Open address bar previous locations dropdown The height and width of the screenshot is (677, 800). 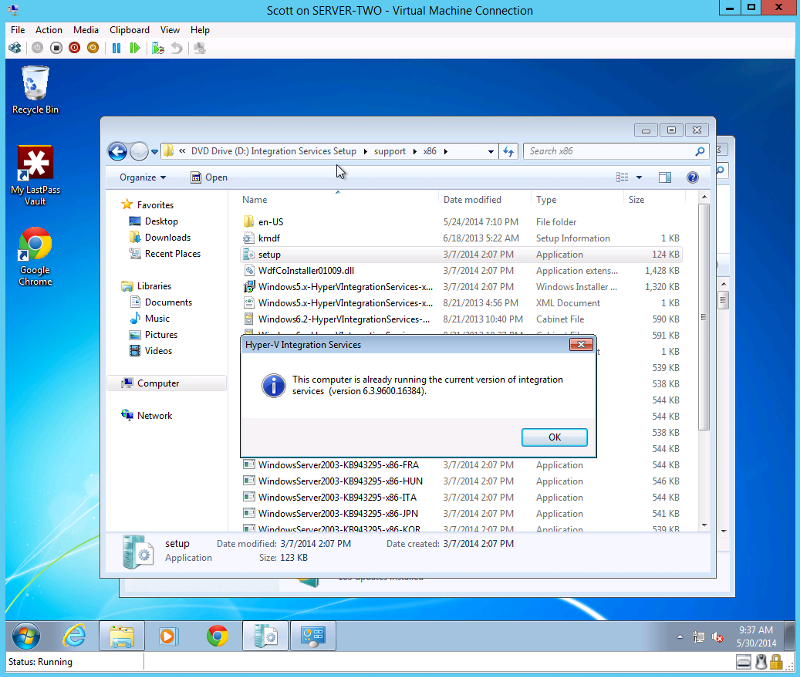(x=490, y=152)
